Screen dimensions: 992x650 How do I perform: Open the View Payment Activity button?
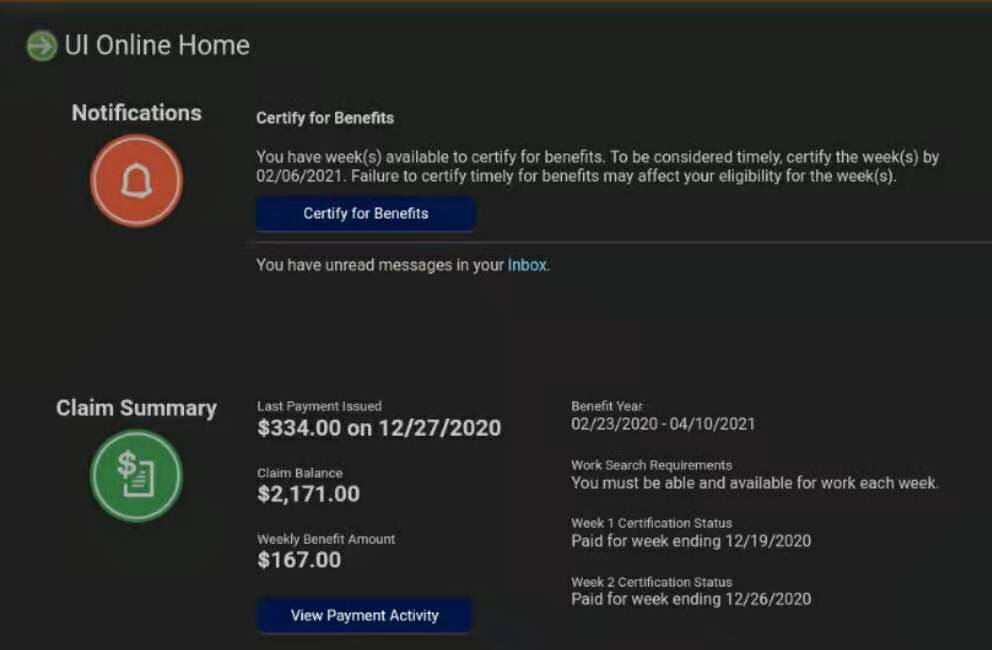(364, 615)
